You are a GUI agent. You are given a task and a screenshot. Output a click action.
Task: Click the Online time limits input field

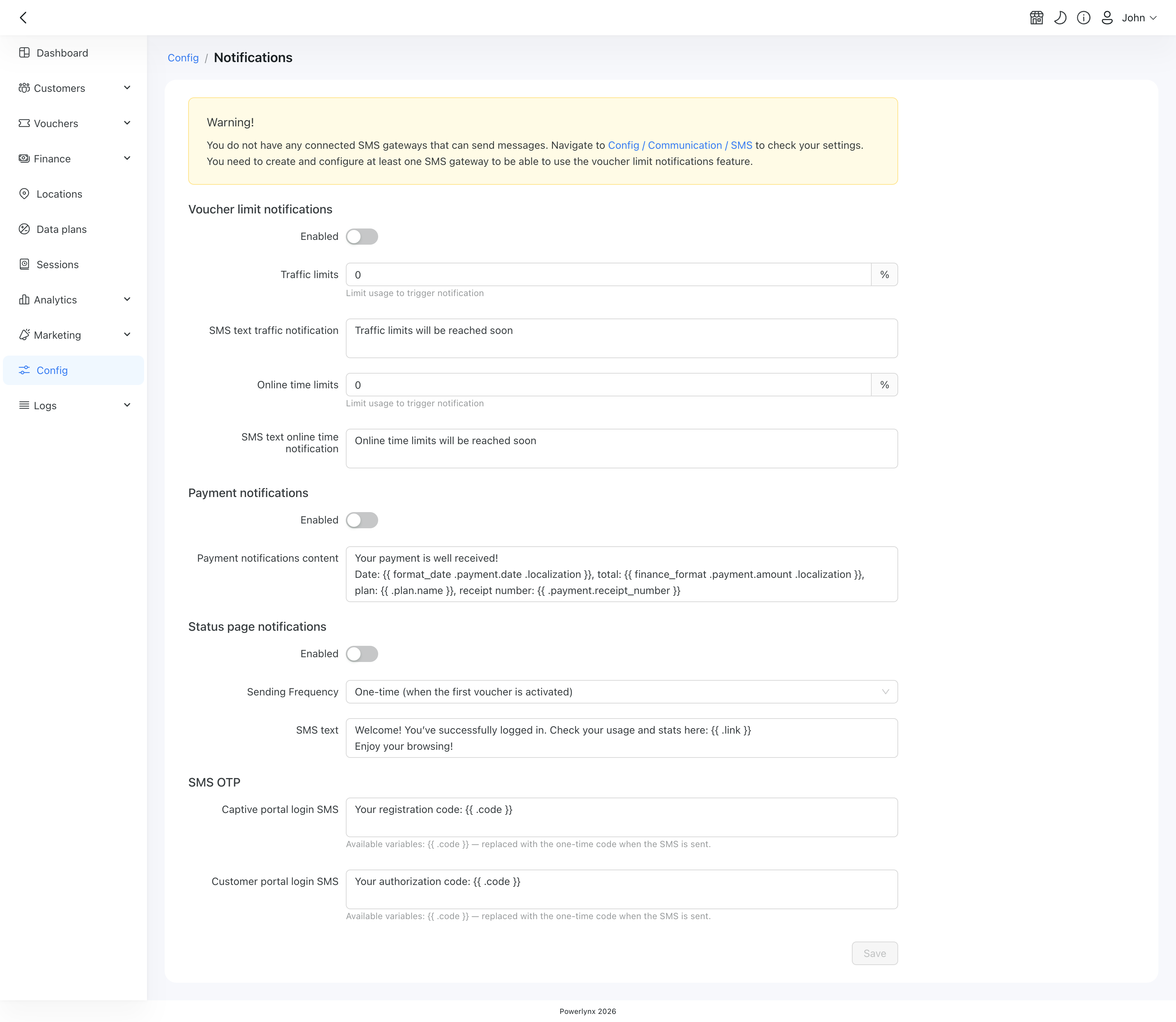pos(608,385)
